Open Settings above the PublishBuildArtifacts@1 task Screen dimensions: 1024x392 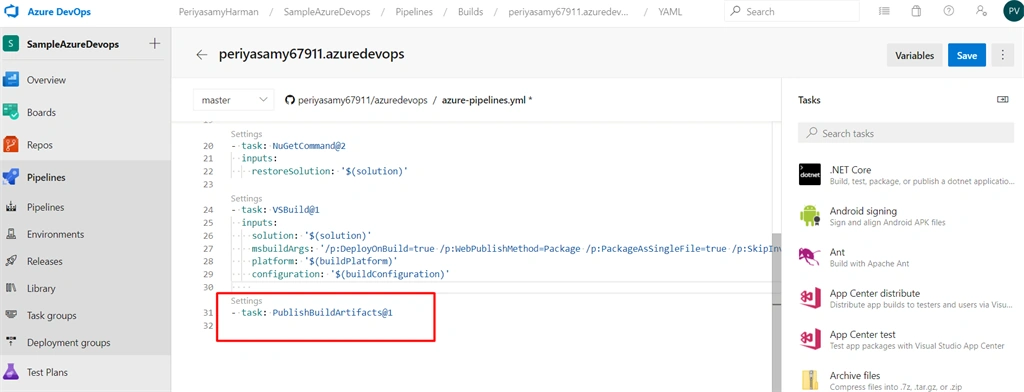click(246, 301)
